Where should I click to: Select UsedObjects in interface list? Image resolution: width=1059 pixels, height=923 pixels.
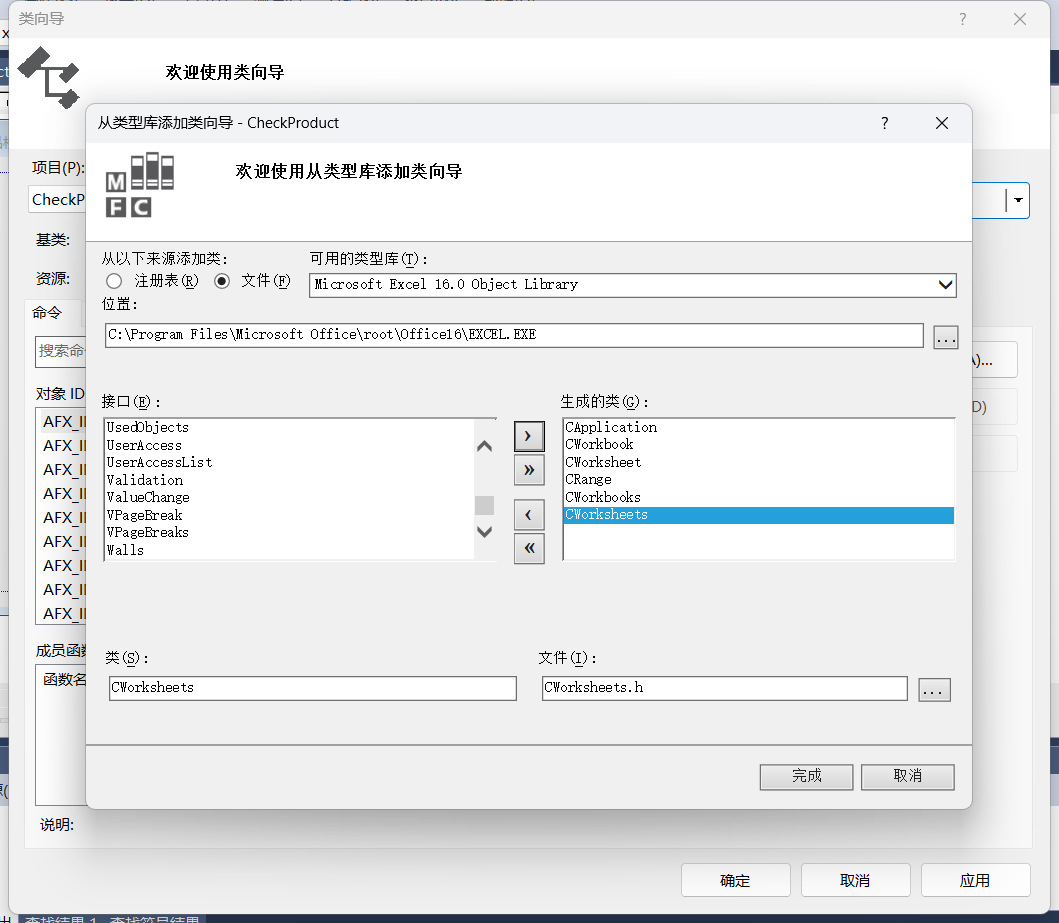coord(290,427)
